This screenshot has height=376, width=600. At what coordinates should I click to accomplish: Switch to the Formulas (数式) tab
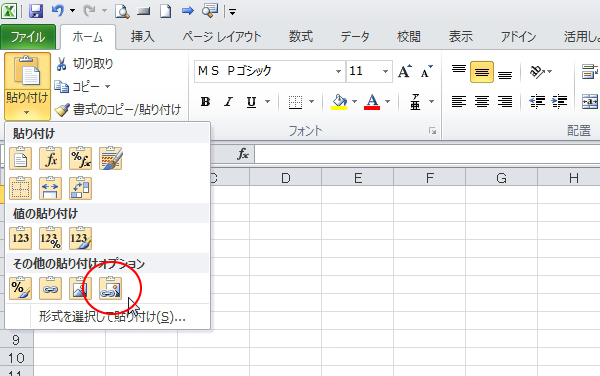[301, 37]
